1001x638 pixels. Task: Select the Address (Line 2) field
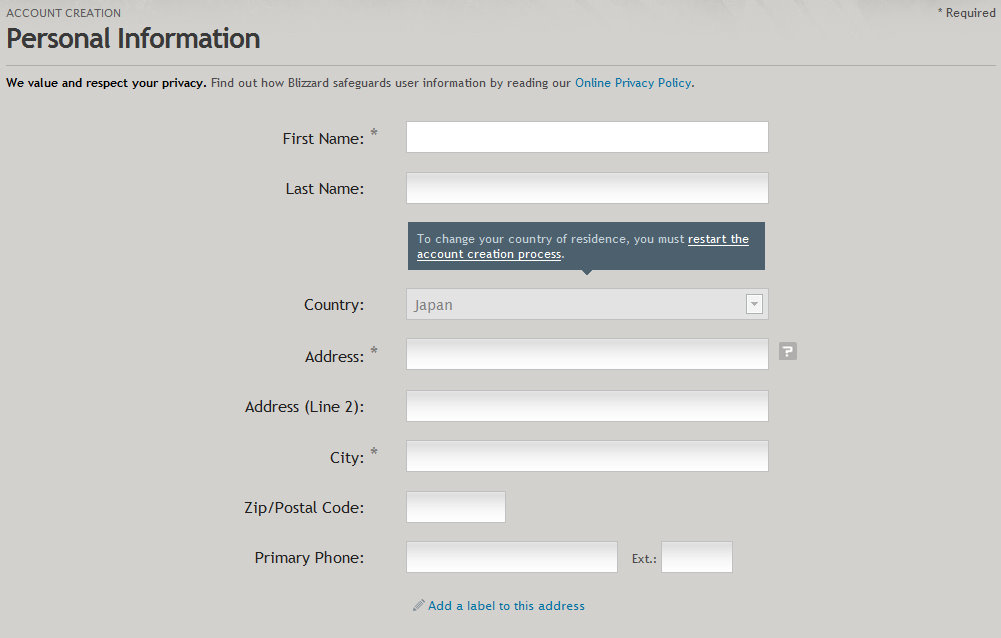coord(587,406)
